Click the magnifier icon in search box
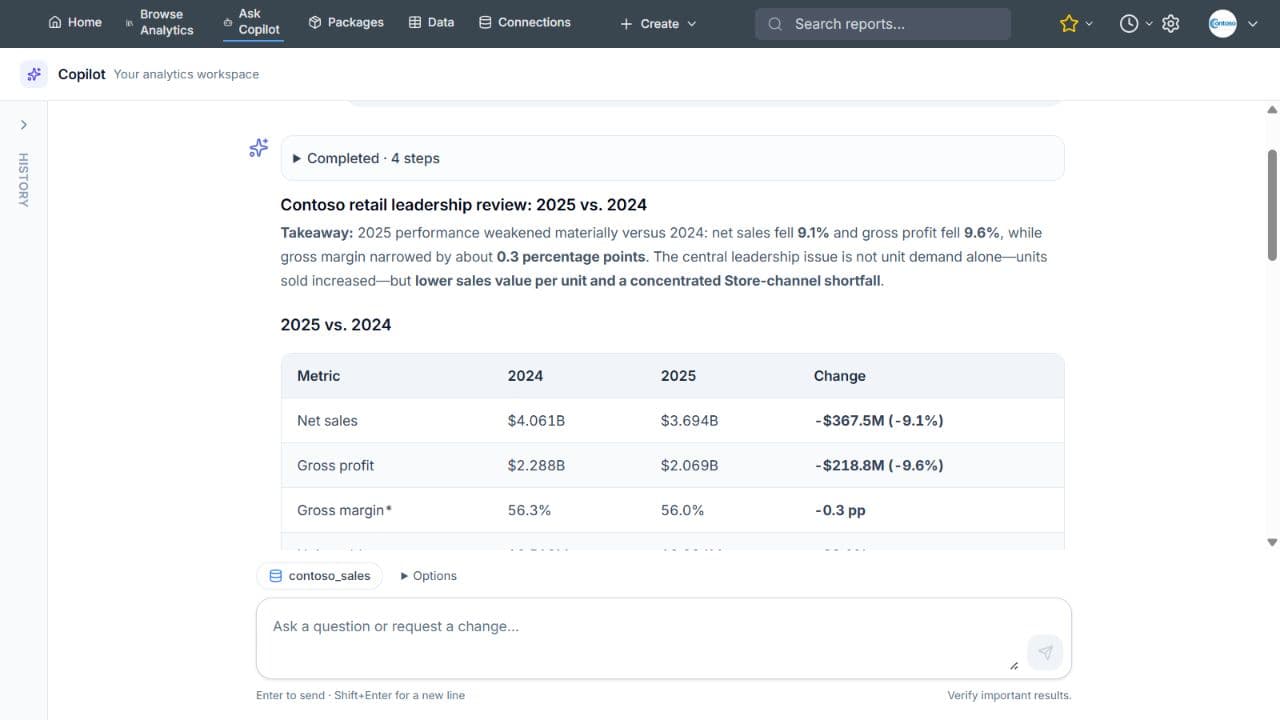 point(775,24)
